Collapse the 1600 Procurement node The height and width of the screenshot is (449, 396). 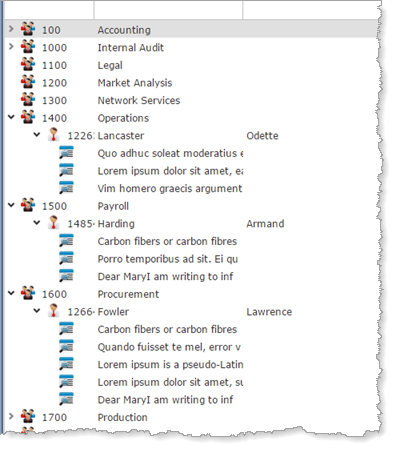tap(11, 293)
